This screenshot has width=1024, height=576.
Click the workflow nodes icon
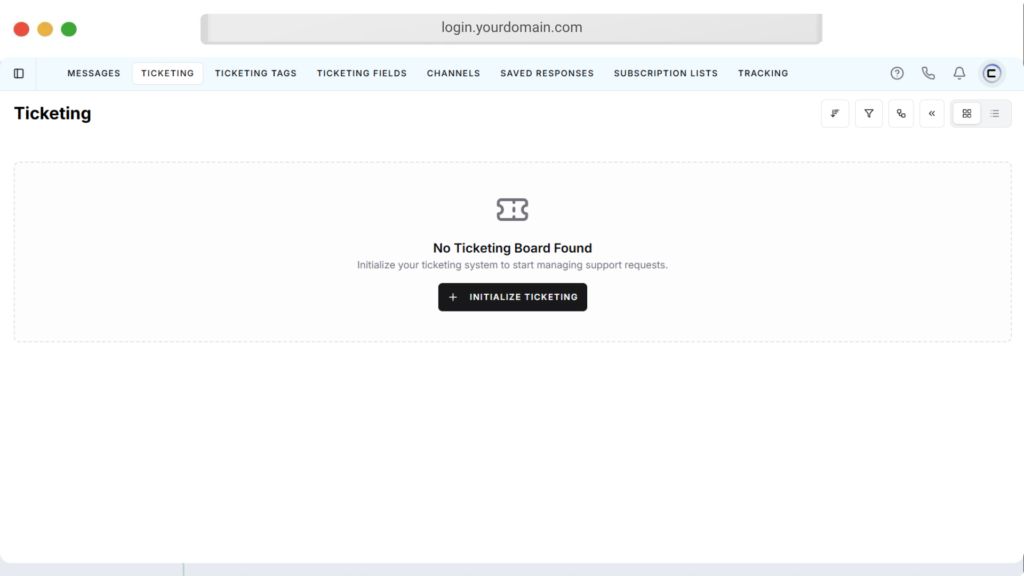tap(901, 114)
